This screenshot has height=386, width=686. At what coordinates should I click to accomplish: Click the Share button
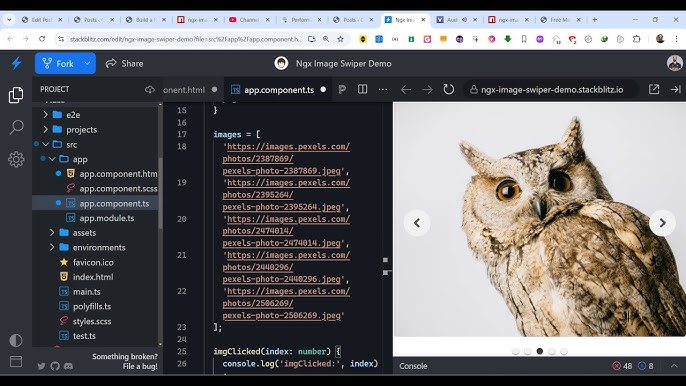[x=125, y=64]
